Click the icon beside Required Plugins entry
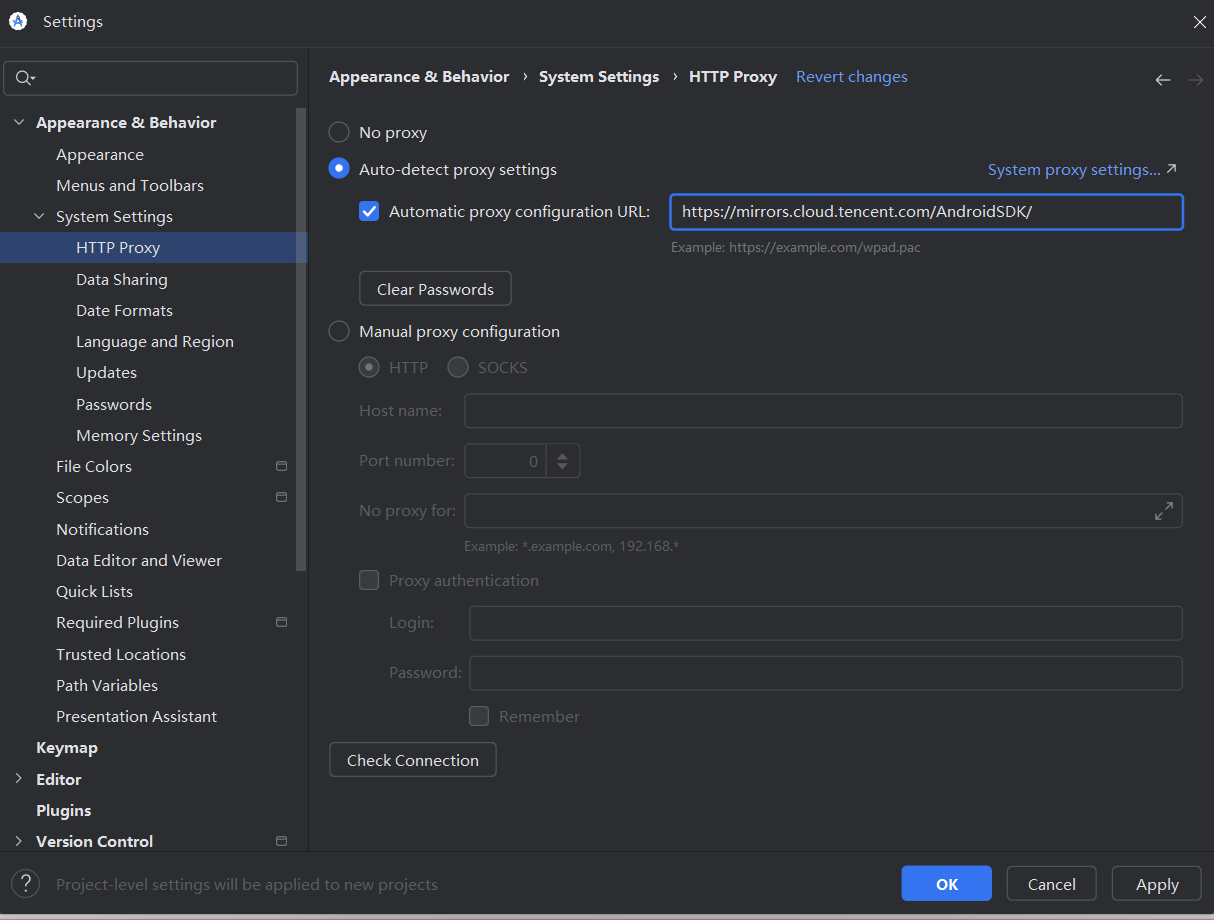 coord(281,622)
